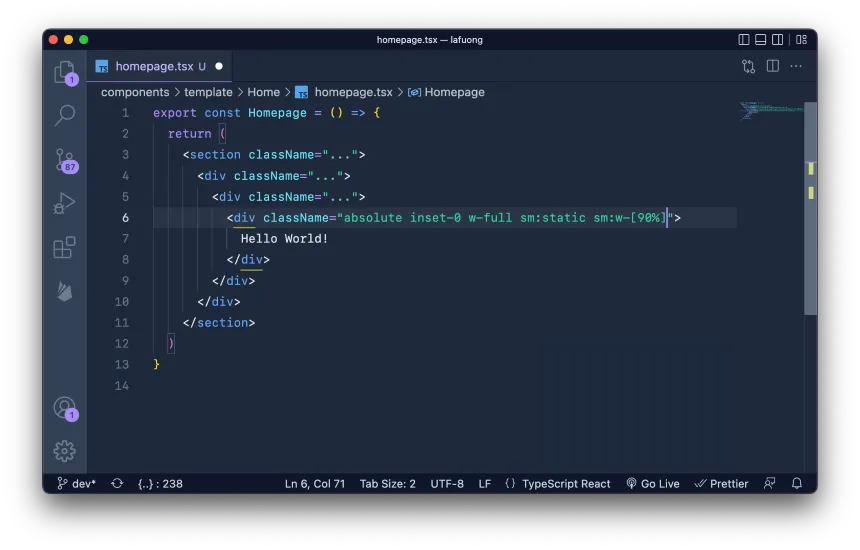The height and width of the screenshot is (550, 860).
Task: Click line number 6 in gutter
Action: 125,218
